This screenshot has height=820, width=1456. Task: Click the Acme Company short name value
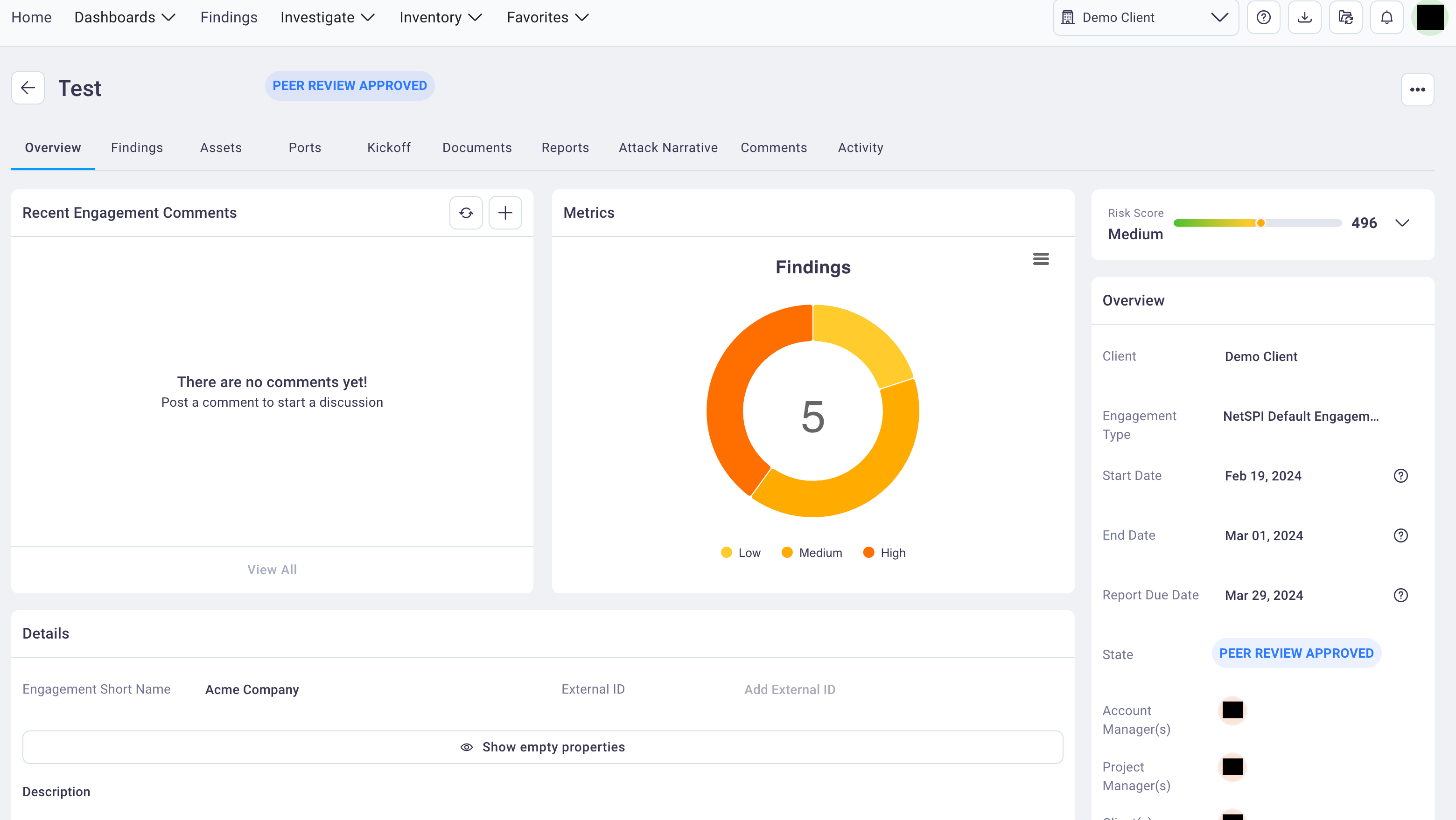(x=252, y=689)
